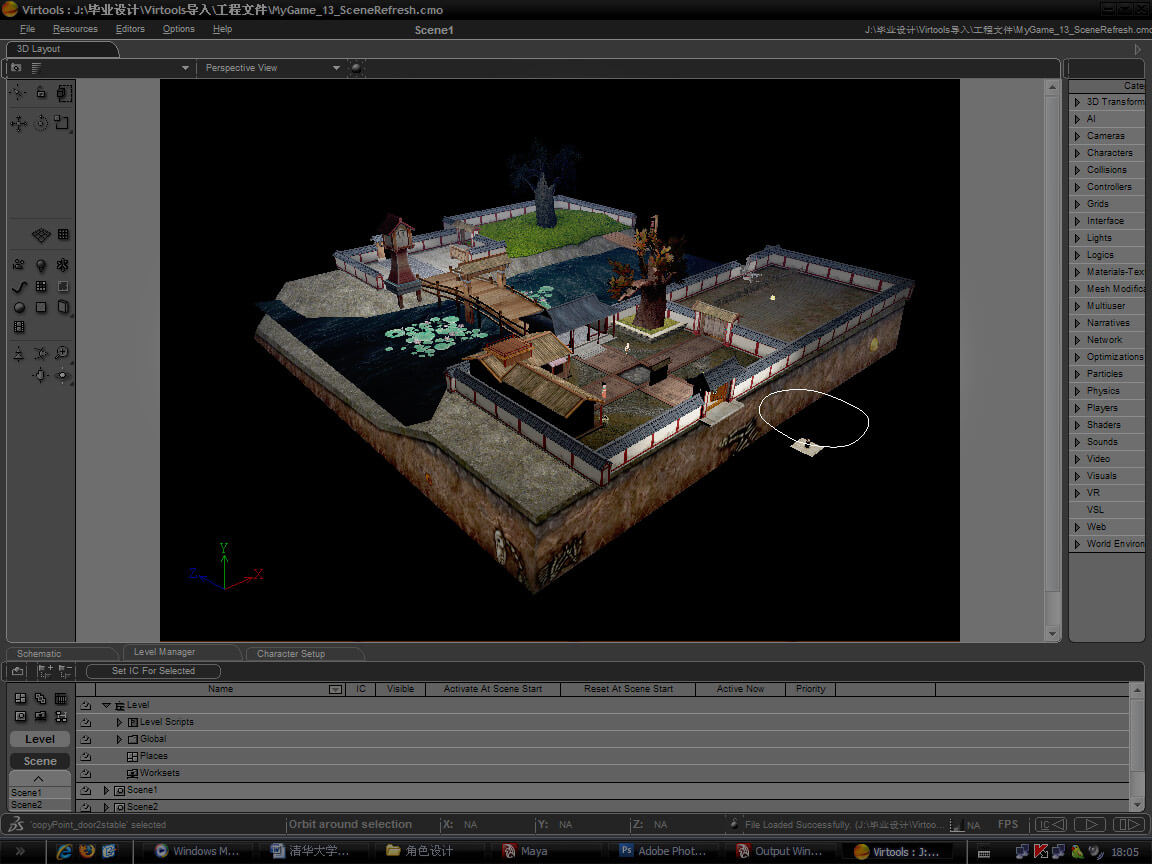Click the create camera icon
1152x864 pixels.
(x=19, y=265)
